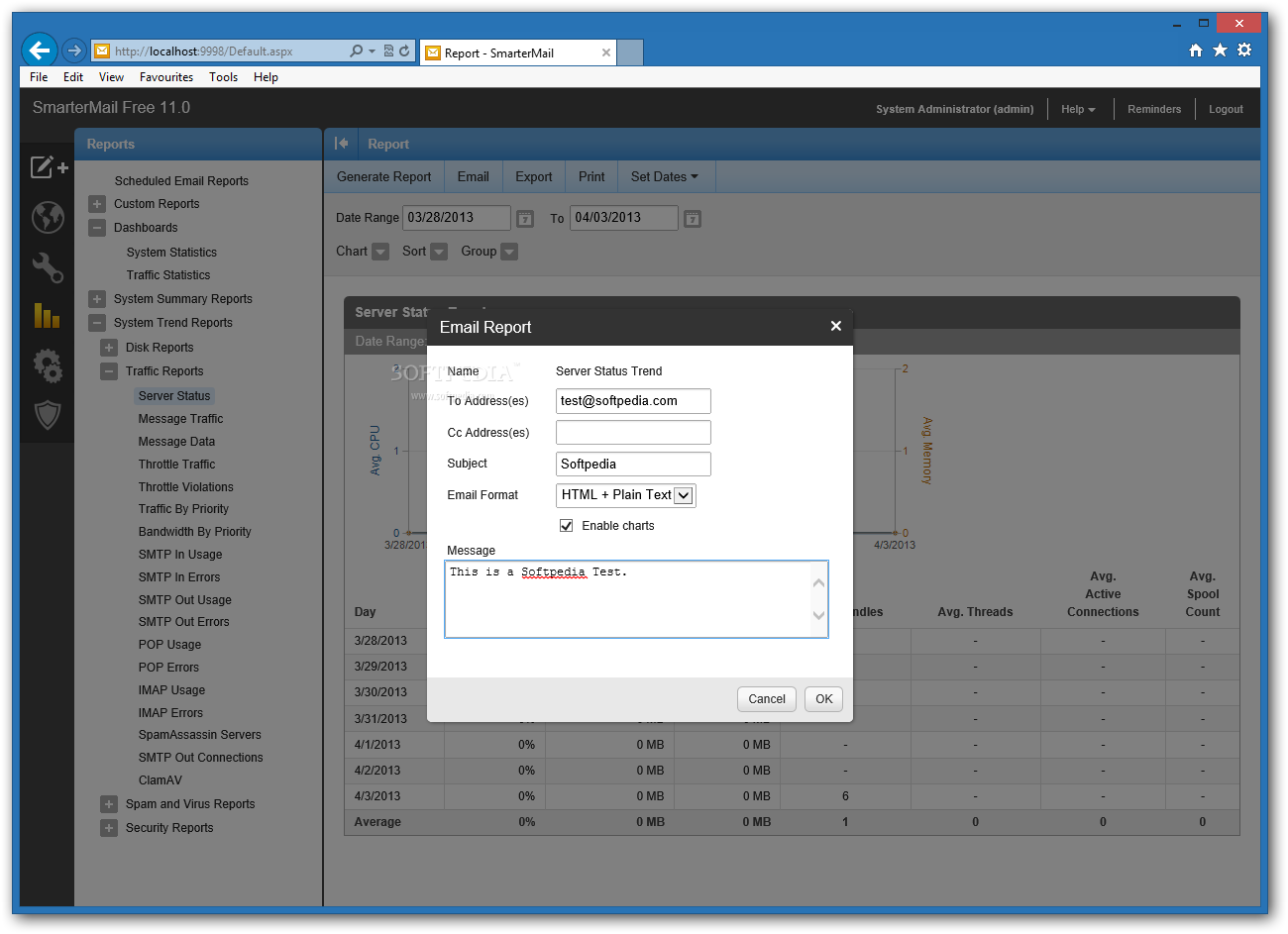Click the new message compose icon
This screenshot has width=1288, height=934.
pos(49,166)
